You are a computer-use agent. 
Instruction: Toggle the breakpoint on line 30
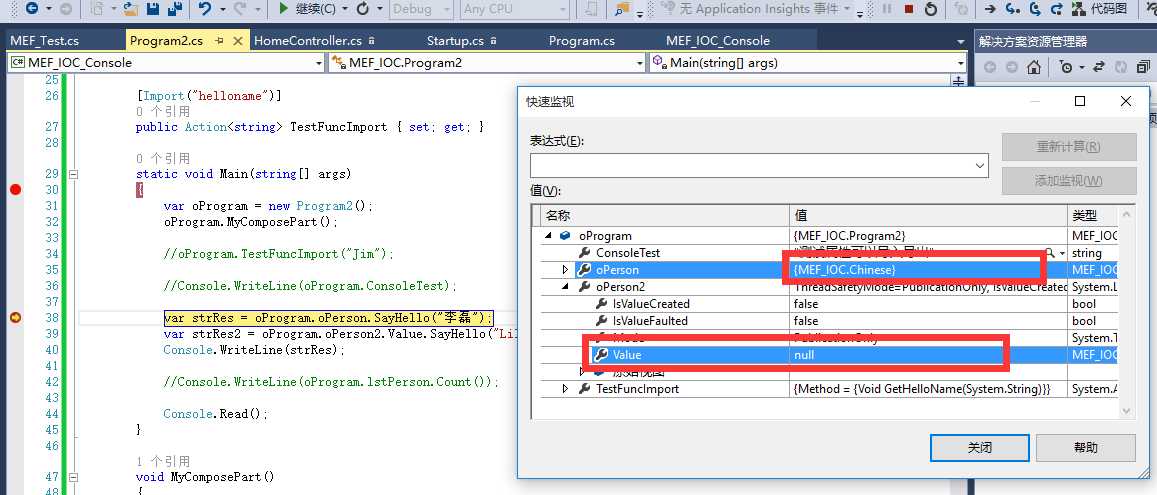point(15,190)
